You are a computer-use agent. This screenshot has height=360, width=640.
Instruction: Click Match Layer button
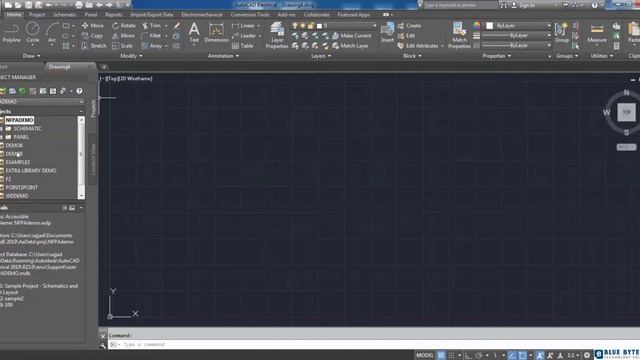350,46
